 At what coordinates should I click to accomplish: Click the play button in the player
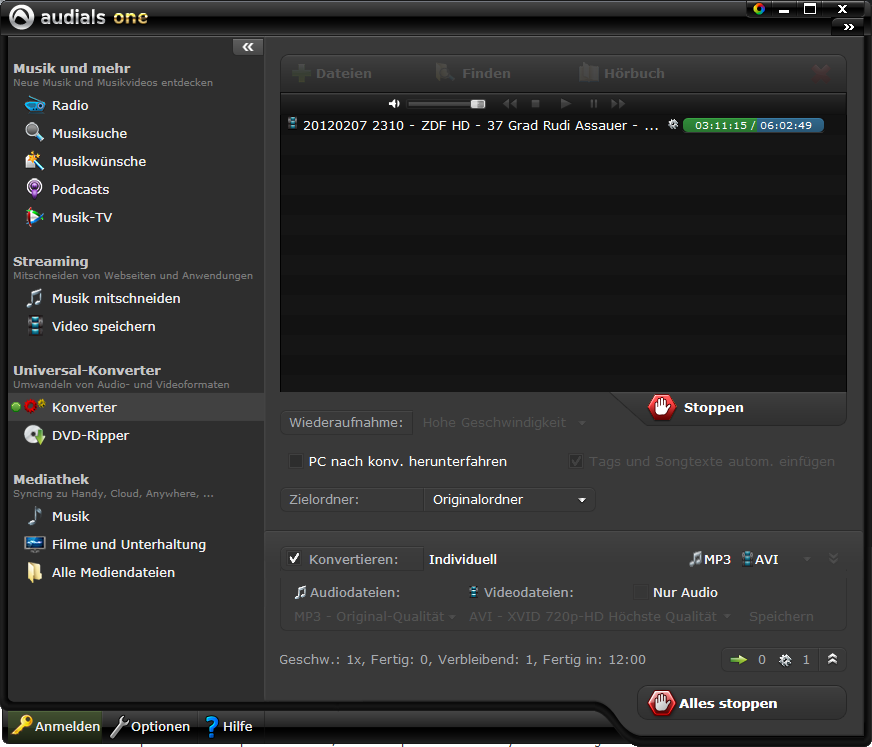(x=566, y=103)
